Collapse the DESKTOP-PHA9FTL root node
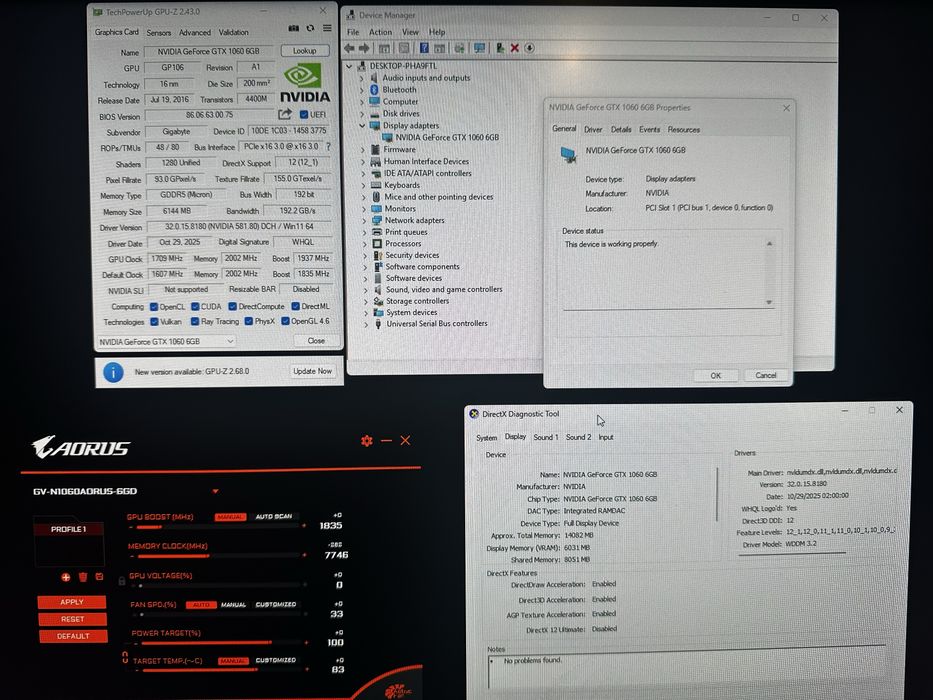 pyautogui.click(x=349, y=66)
